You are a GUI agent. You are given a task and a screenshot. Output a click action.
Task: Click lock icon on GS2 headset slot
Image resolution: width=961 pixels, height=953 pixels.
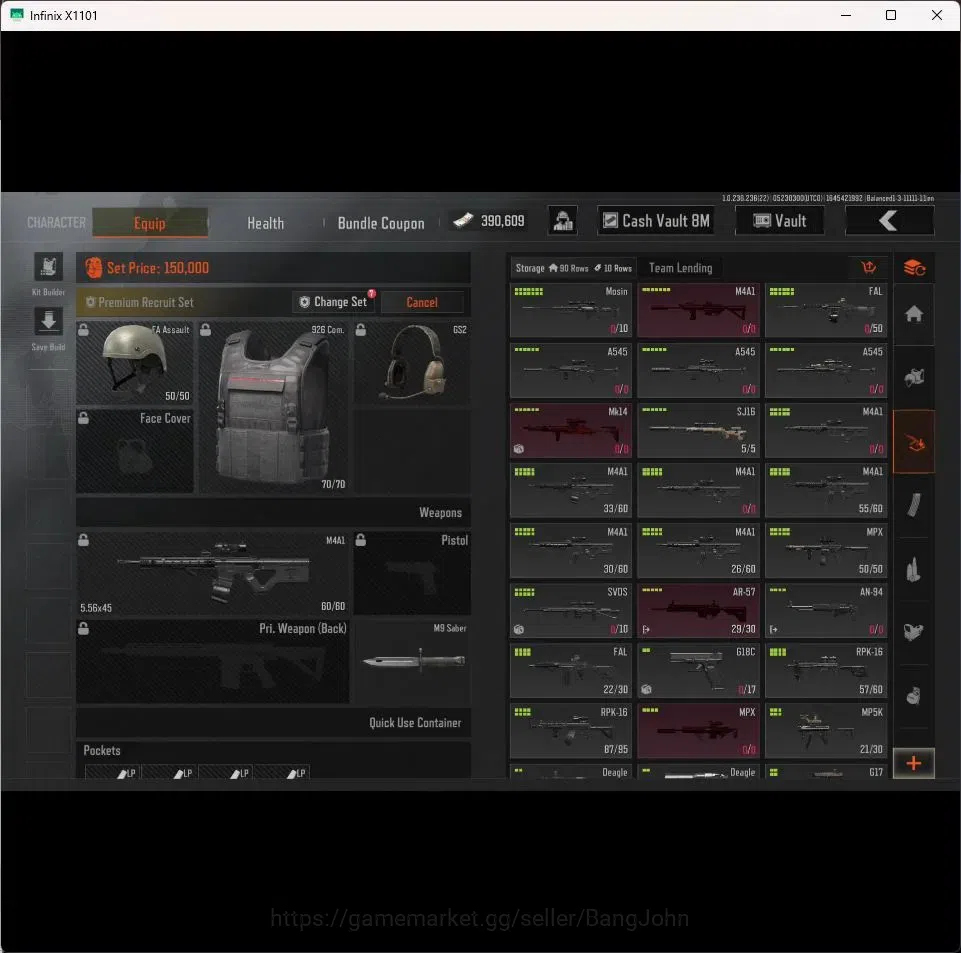361,330
